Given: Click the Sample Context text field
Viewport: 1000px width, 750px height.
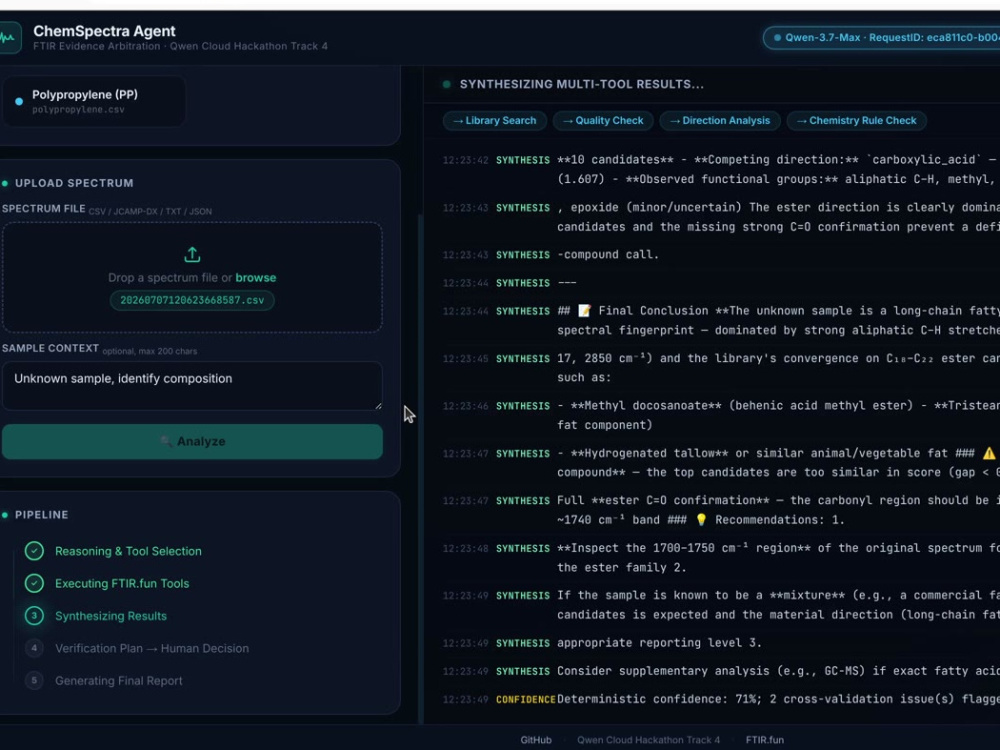Looking at the screenshot, I should 192,386.
